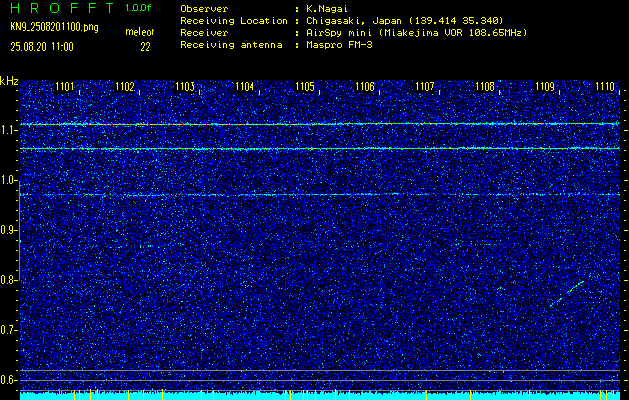Click the Observer field label

[204, 8]
